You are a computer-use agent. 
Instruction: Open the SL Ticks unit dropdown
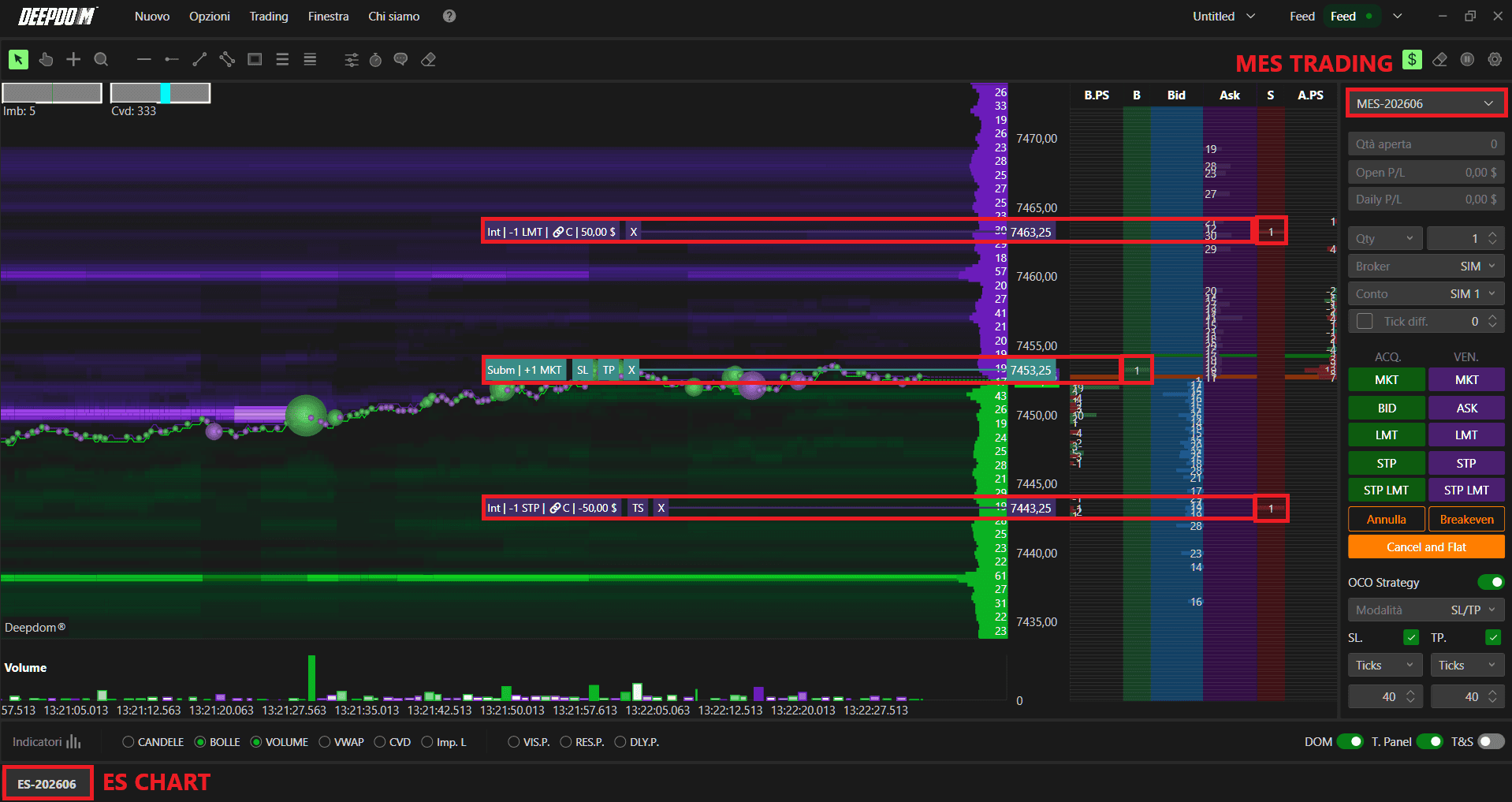click(x=1386, y=666)
